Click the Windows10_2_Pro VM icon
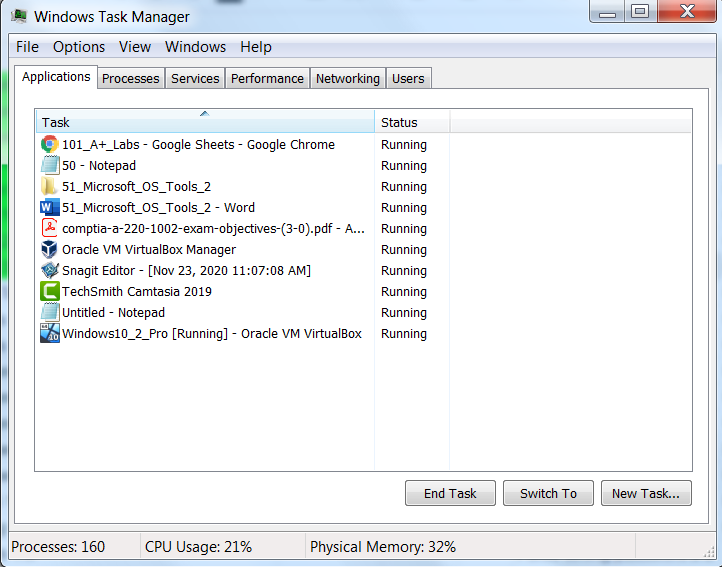The width and height of the screenshot is (722, 567). click(x=49, y=333)
